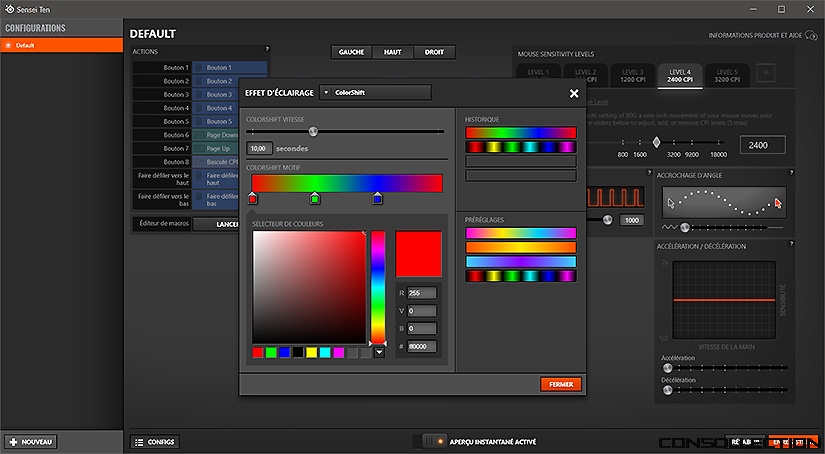This screenshot has width=825, height=454.
Task: Click inside the saturation color picker square
Action: click(x=309, y=287)
